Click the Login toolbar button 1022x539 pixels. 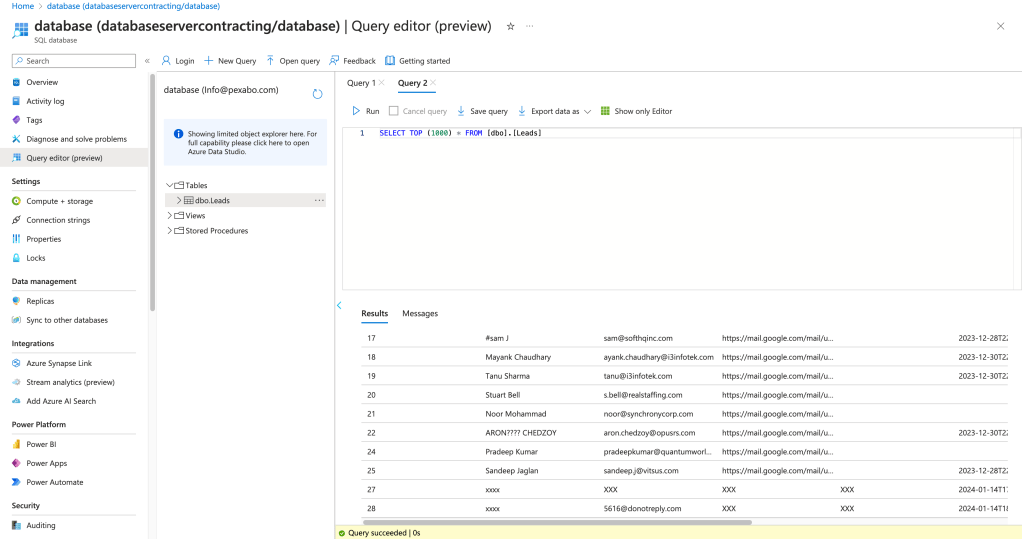(x=178, y=61)
